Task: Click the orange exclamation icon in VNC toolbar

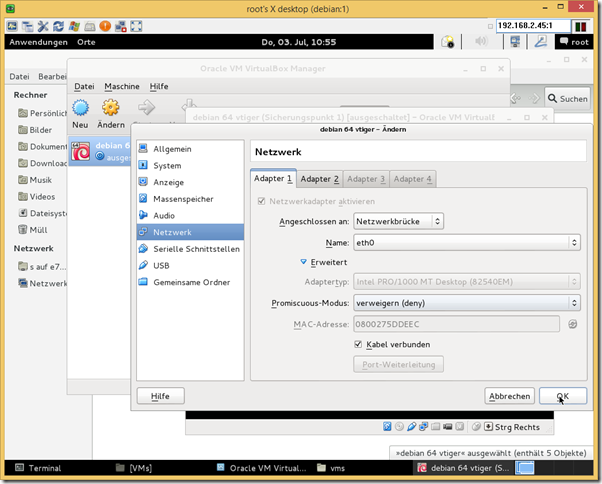Action: click(x=105, y=26)
